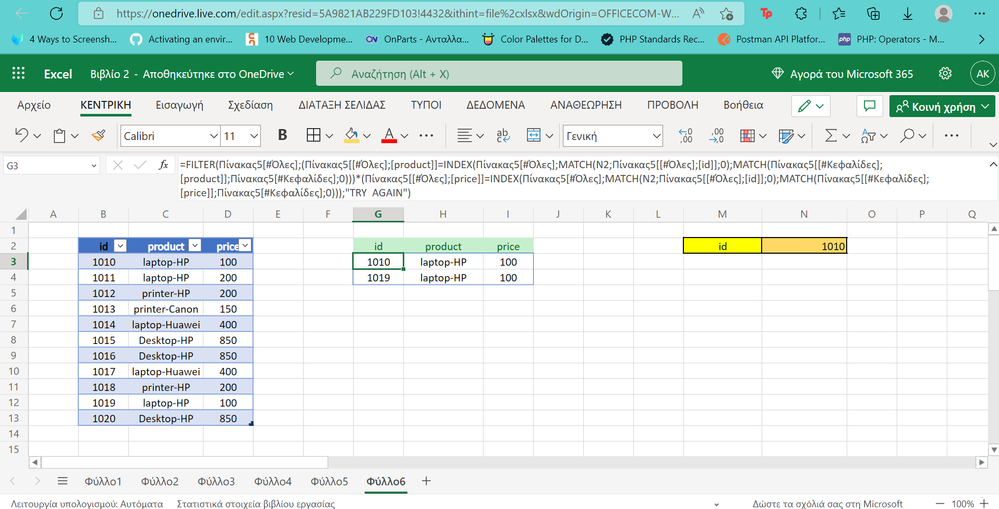Click increase decimal places icon
Viewport: 999px width, 509px height.
point(686,135)
